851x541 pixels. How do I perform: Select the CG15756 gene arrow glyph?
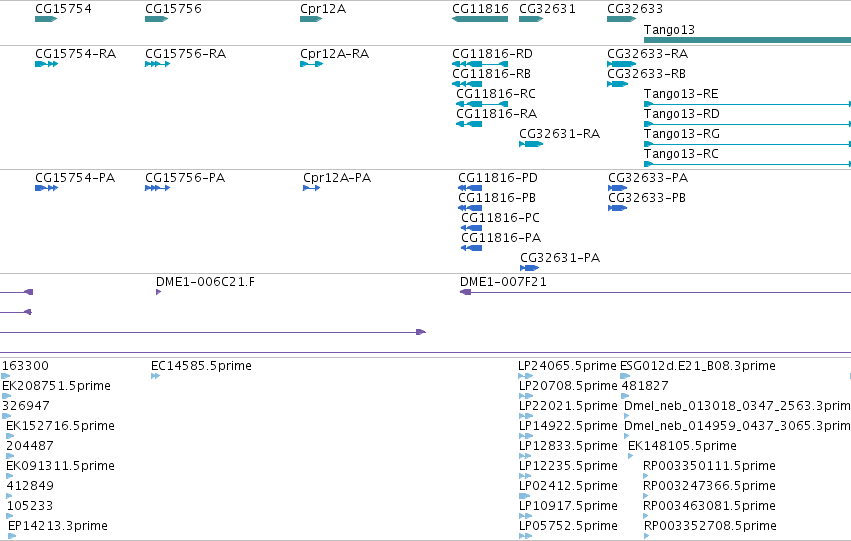pos(157,19)
